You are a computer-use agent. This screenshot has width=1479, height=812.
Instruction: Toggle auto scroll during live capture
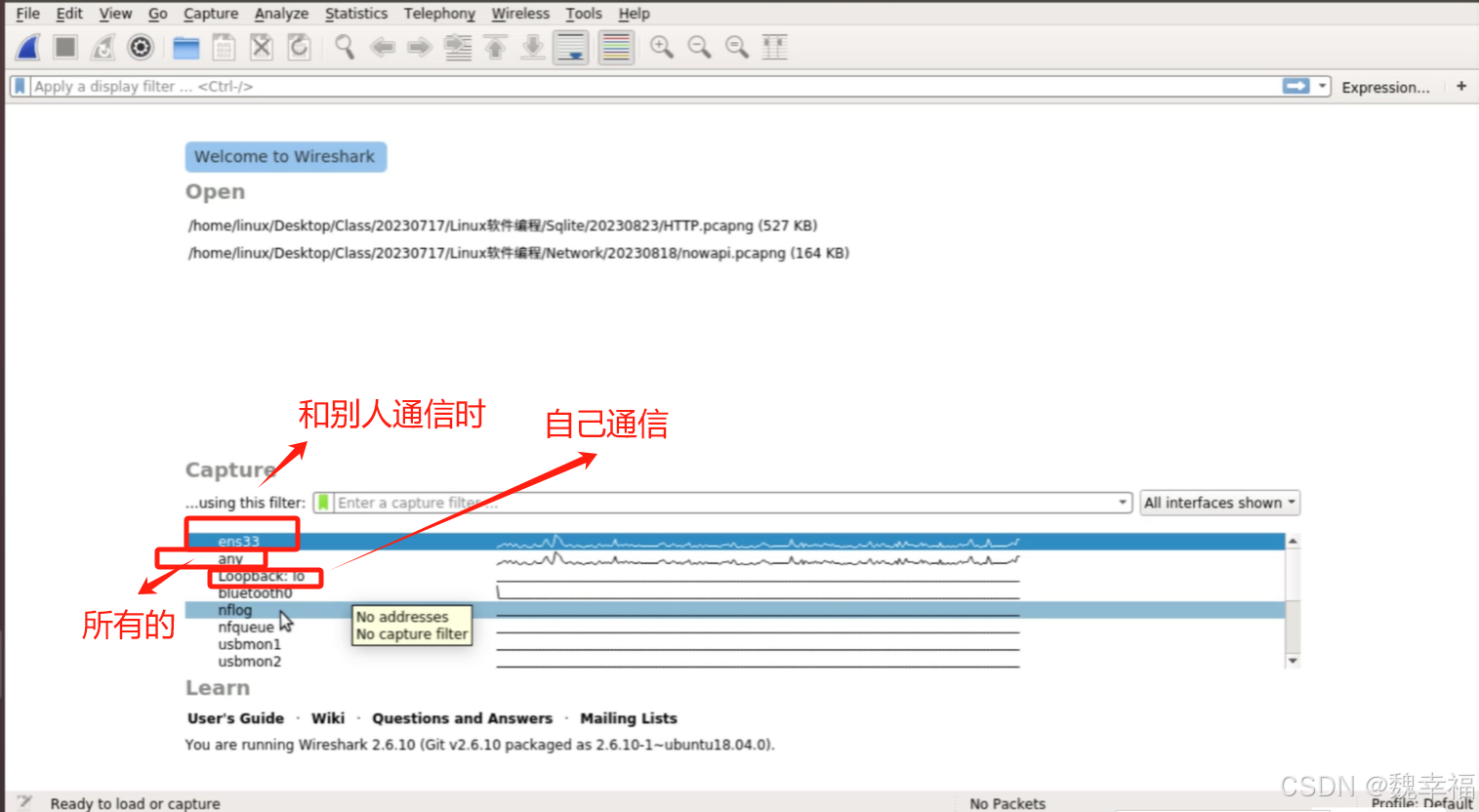tap(571, 47)
